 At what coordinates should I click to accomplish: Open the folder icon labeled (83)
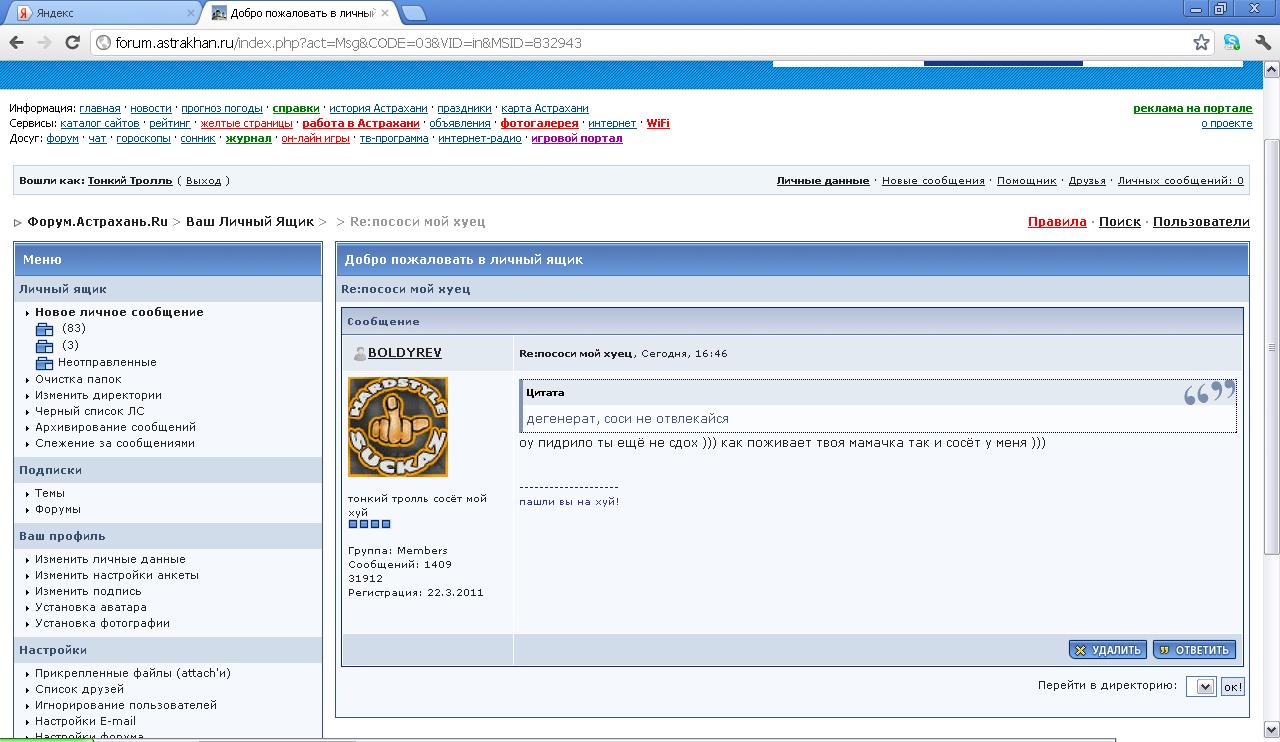(x=44, y=329)
